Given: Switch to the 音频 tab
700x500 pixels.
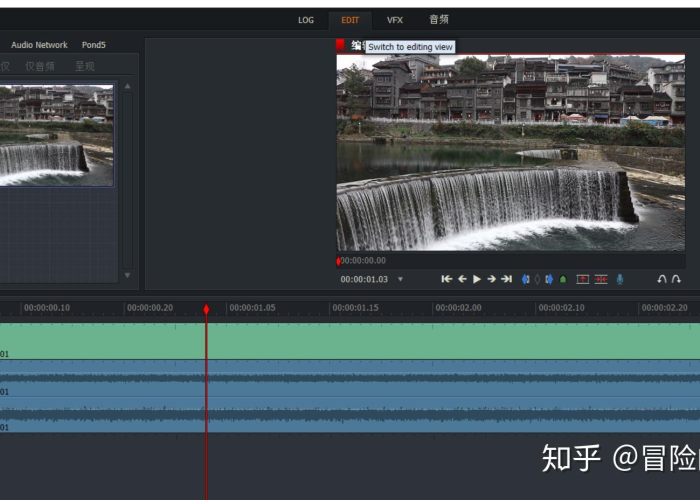Looking at the screenshot, I should pyautogui.click(x=439, y=20).
